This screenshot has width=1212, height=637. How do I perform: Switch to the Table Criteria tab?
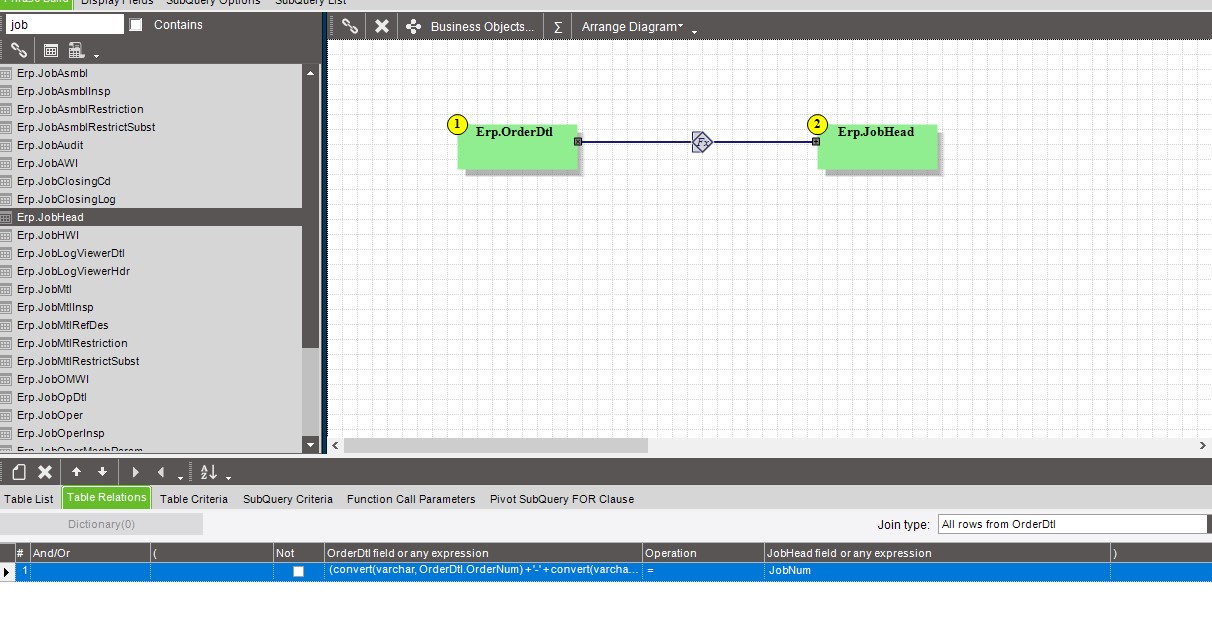coord(194,499)
